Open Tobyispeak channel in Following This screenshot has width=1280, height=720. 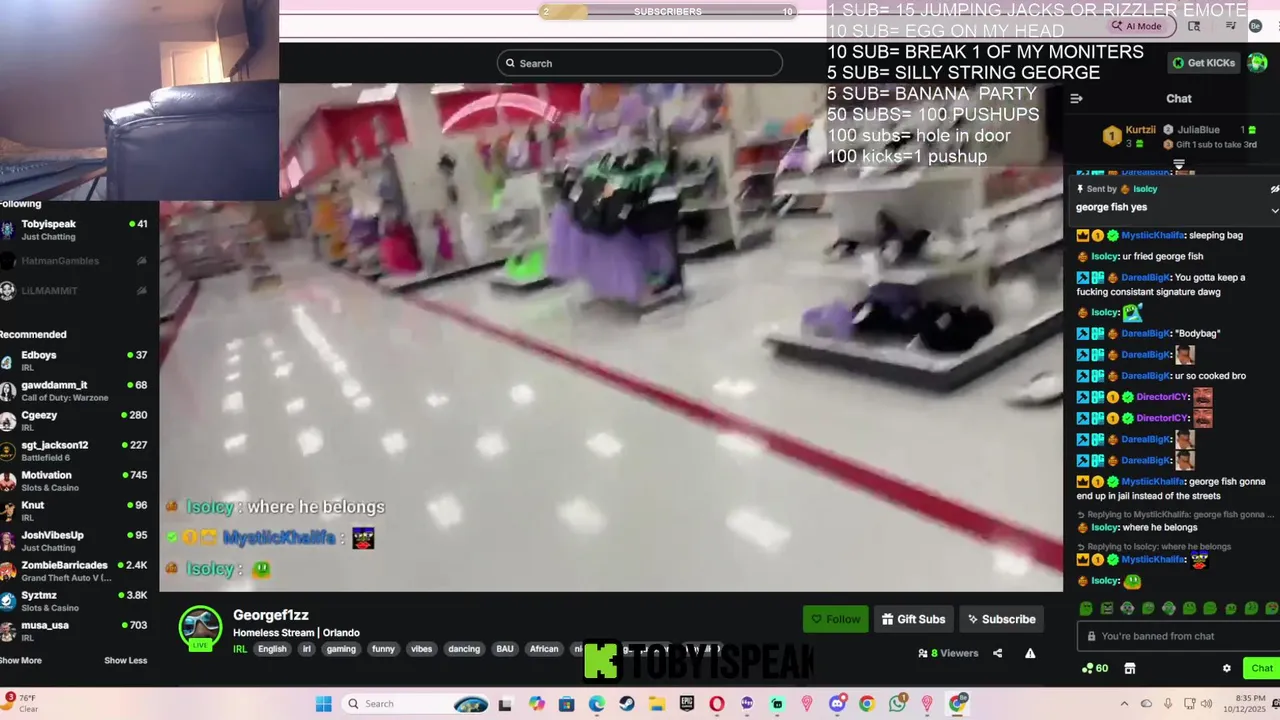(75, 230)
